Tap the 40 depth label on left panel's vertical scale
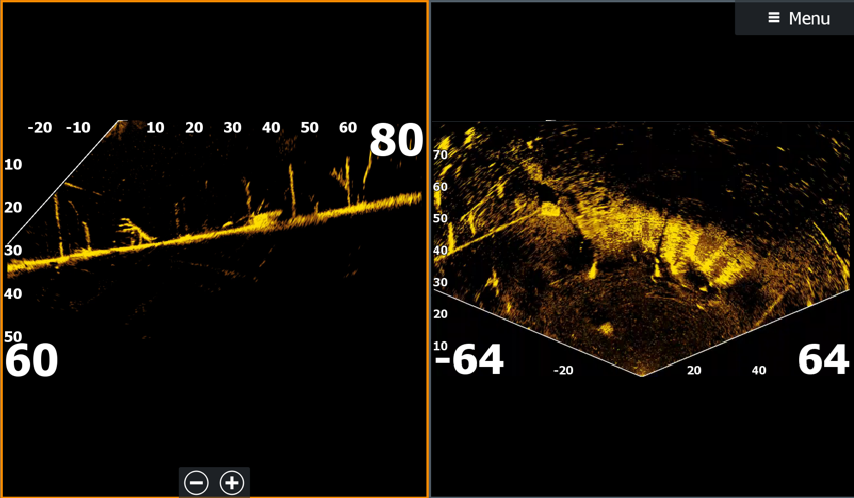The height and width of the screenshot is (498, 854). tap(13, 294)
